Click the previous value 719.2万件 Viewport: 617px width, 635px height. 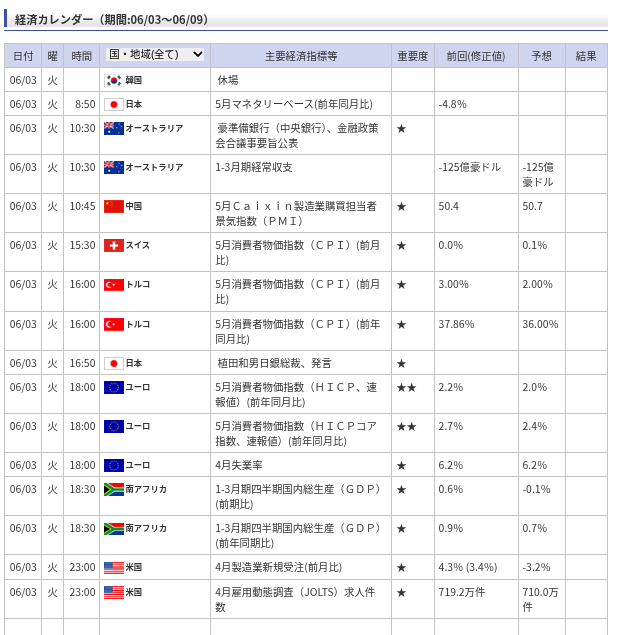462,592
